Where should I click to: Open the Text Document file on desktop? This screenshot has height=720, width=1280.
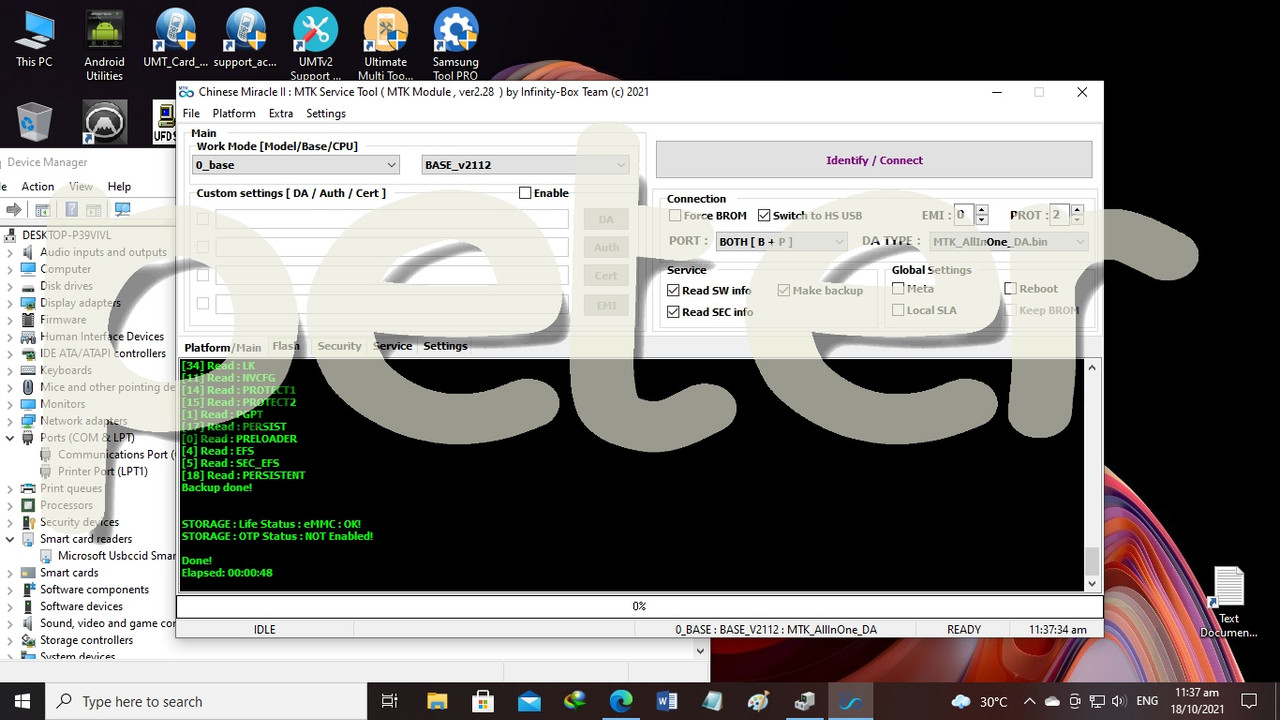point(1229,603)
